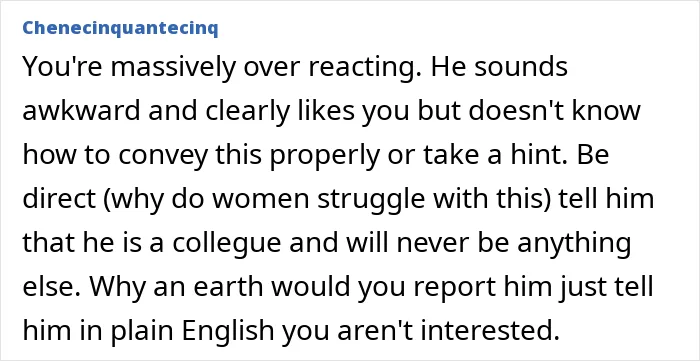The width and height of the screenshot is (700, 361).
Task: Click the word "earth" in sixth line
Action: coord(234,287)
